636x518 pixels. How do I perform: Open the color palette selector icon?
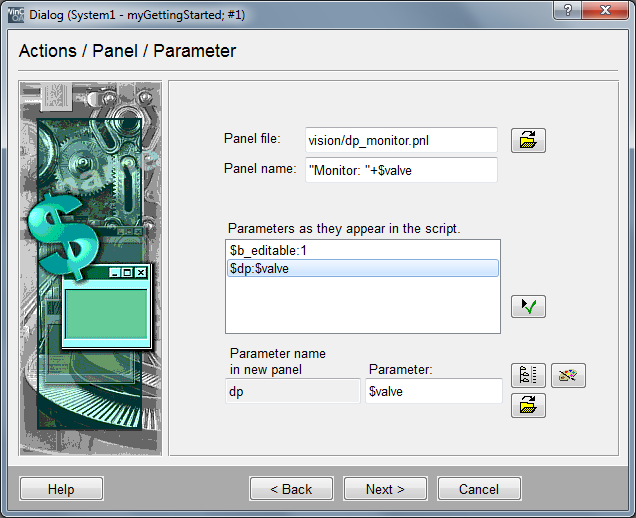[568, 376]
